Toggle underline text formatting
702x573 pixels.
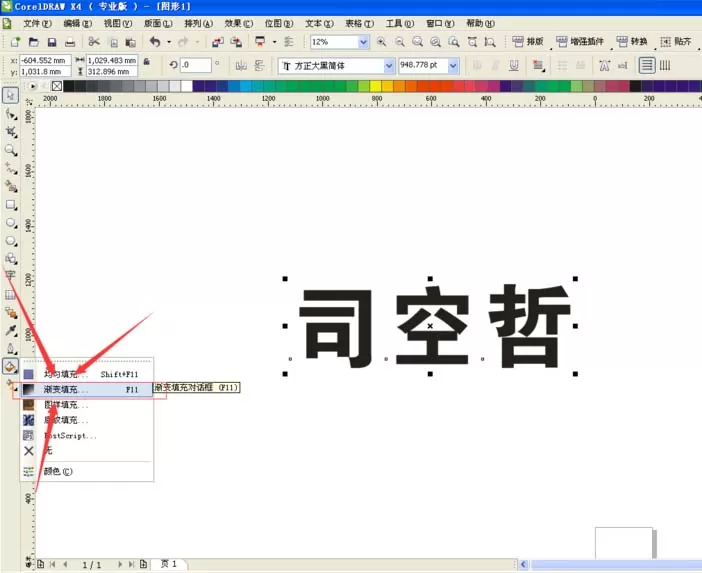point(514,66)
